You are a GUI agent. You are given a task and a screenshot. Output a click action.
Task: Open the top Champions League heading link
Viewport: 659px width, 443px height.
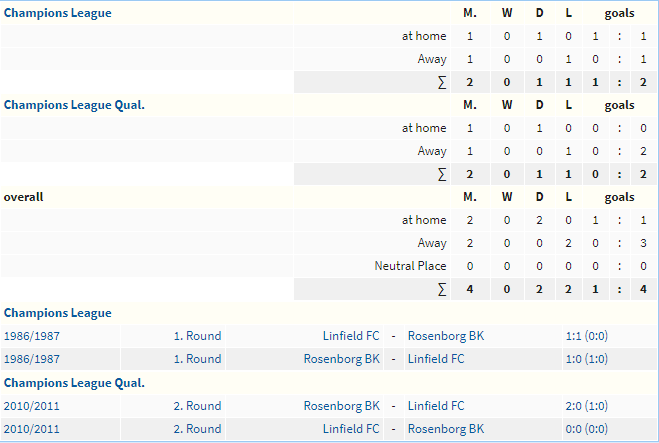[x=58, y=13]
